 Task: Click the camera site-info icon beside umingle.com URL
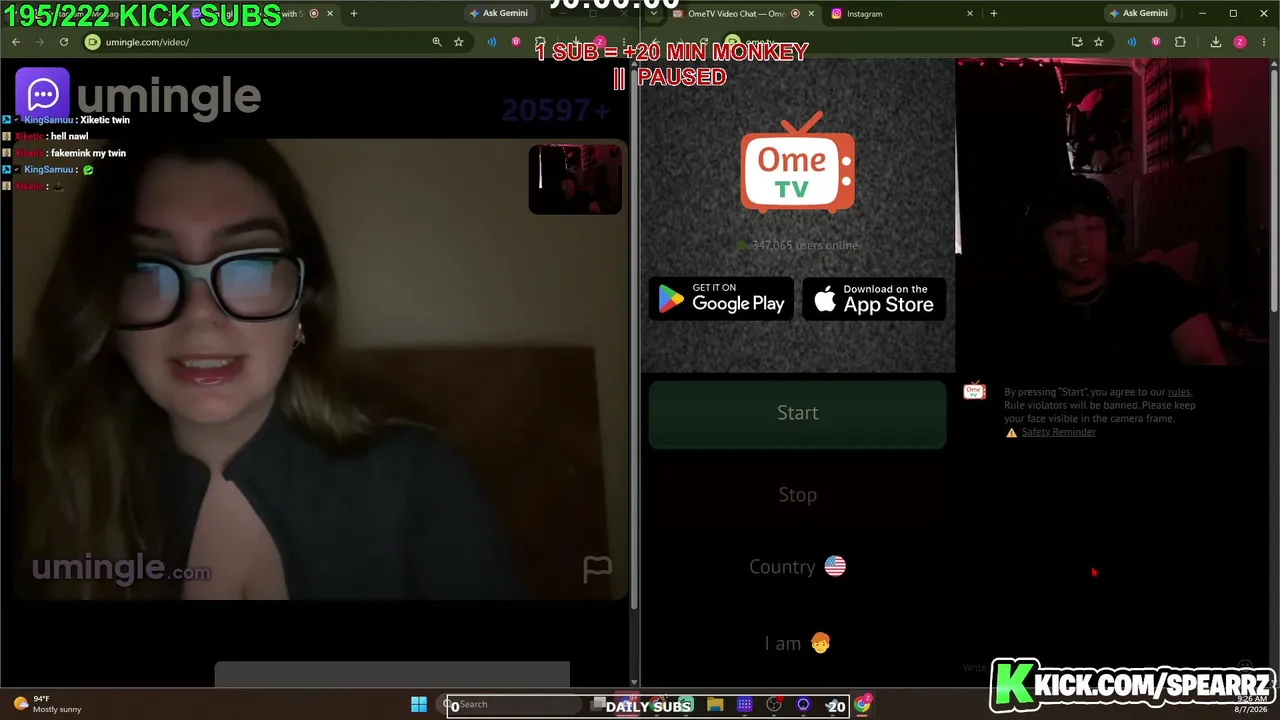click(x=93, y=42)
